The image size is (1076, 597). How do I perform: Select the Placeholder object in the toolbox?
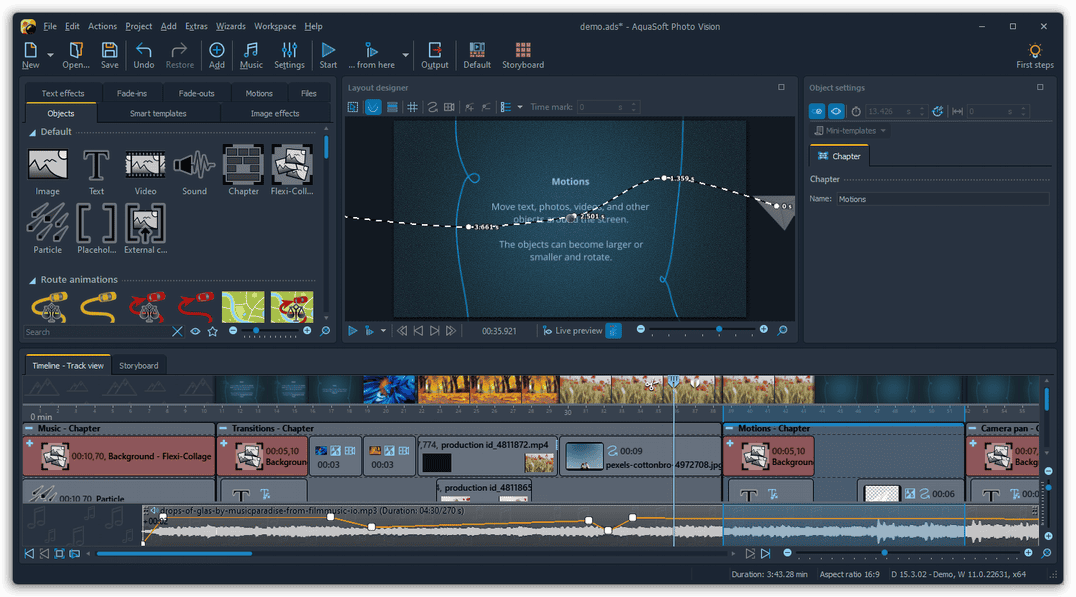pyautogui.click(x=96, y=229)
